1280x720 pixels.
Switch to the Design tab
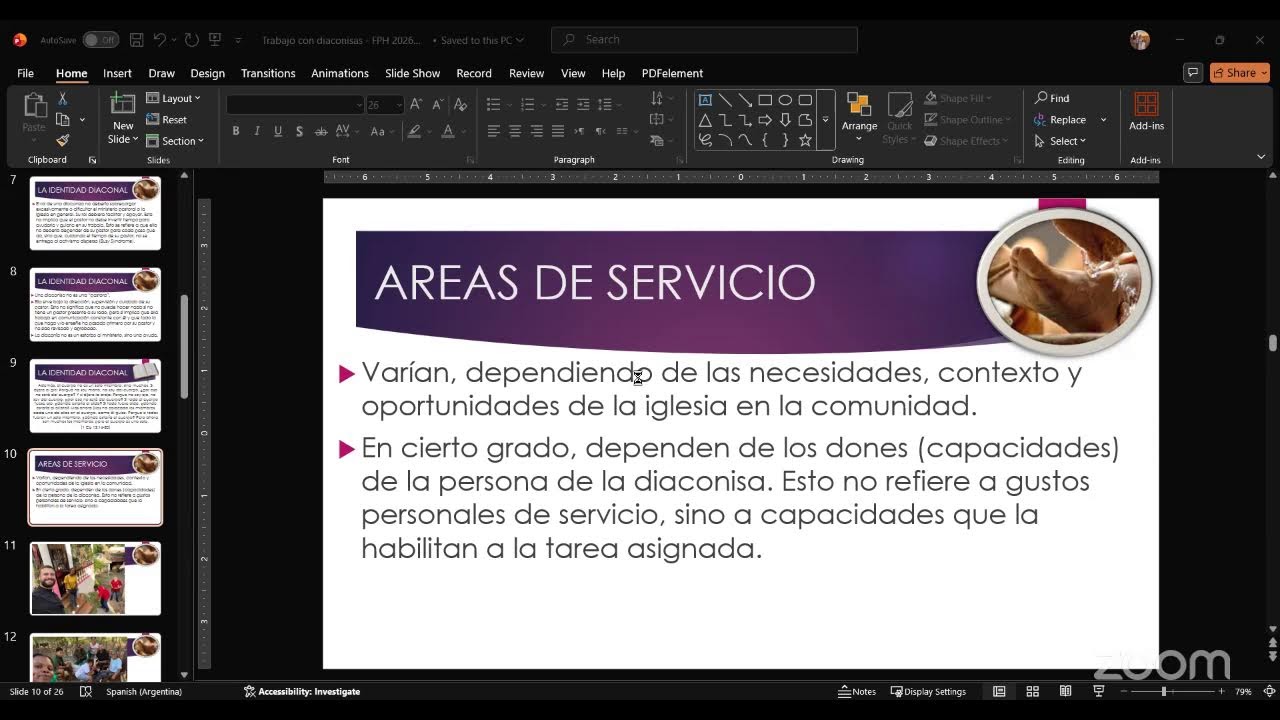click(207, 73)
